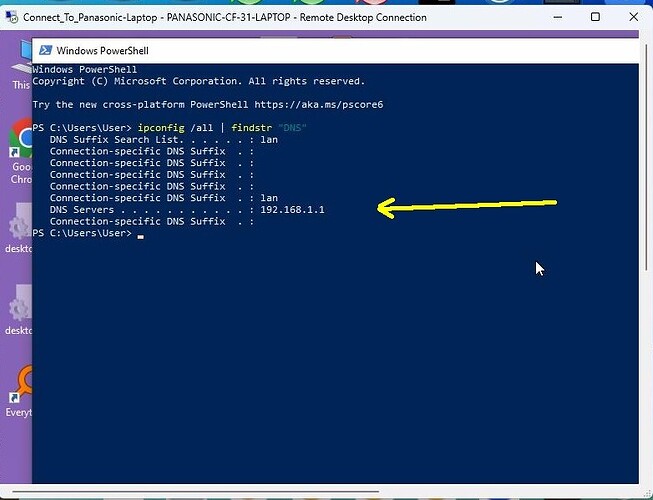Image resolution: width=653 pixels, height=500 pixels.
Task: Maximize the Remote Desktop Connection window
Action: tap(595, 17)
